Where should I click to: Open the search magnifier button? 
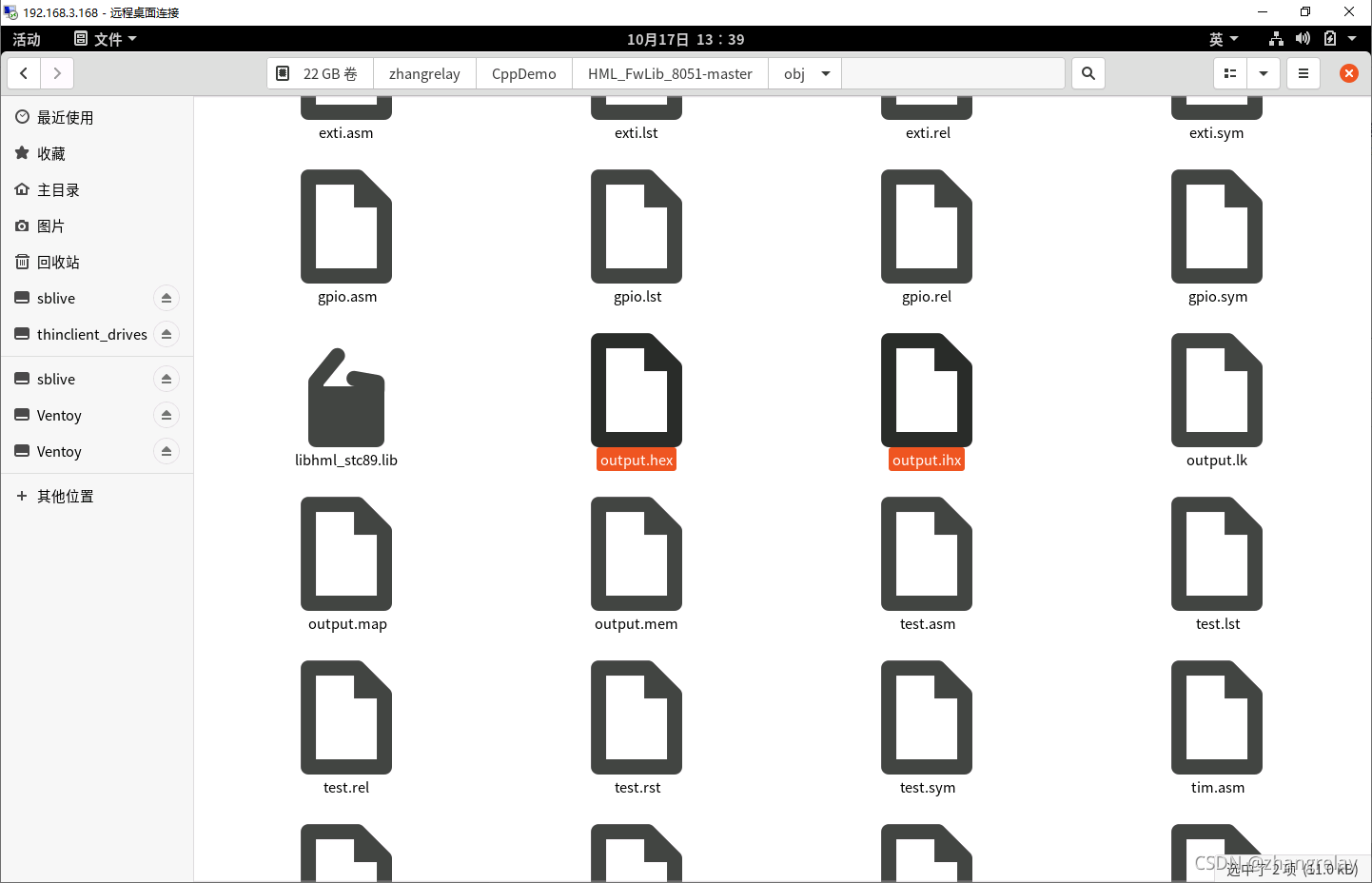[1088, 73]
